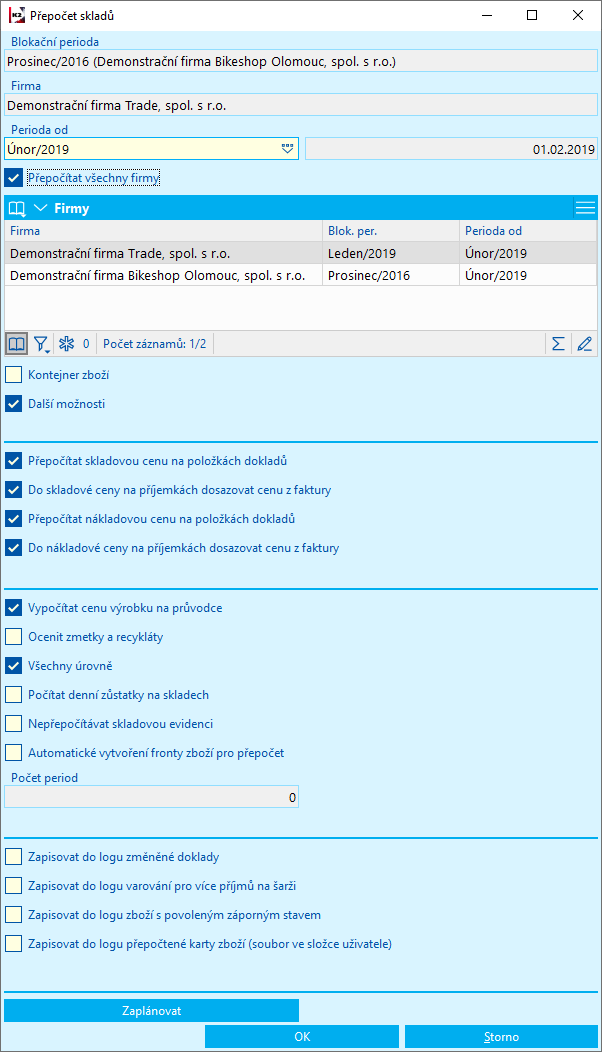Click the Blokační perioda field
602x1052 pixels.
(301, 62)
